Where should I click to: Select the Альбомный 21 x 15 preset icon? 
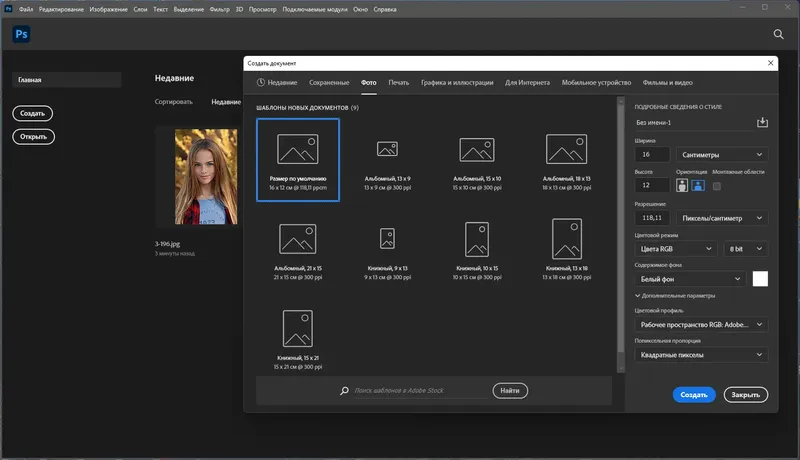tap(297, 239)
